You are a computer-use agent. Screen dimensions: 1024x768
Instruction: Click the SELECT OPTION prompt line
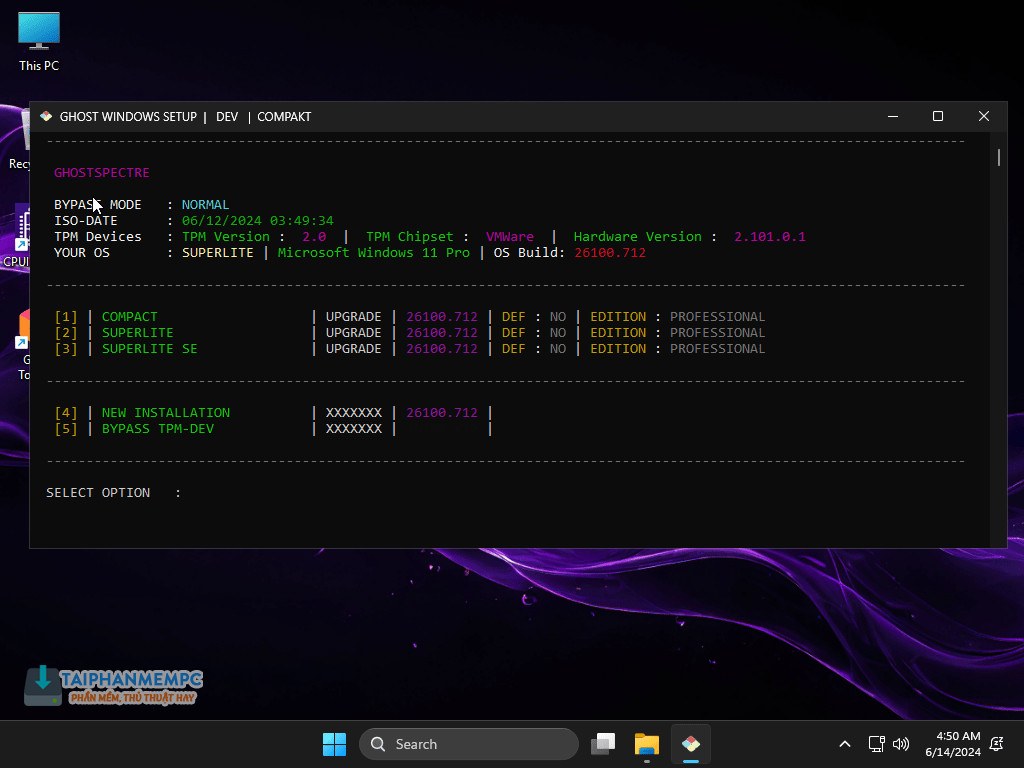pyautogui.click(x=114, y=493)
